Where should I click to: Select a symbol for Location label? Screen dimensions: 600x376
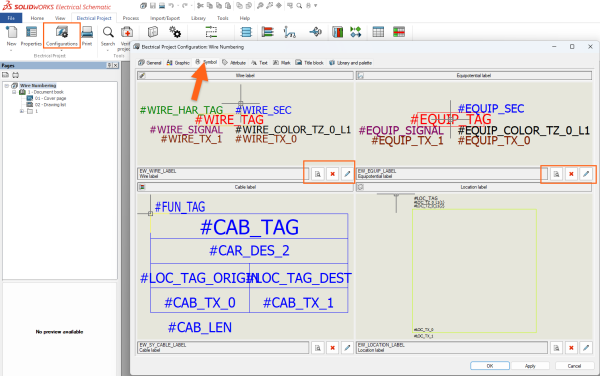pos(556,348)
